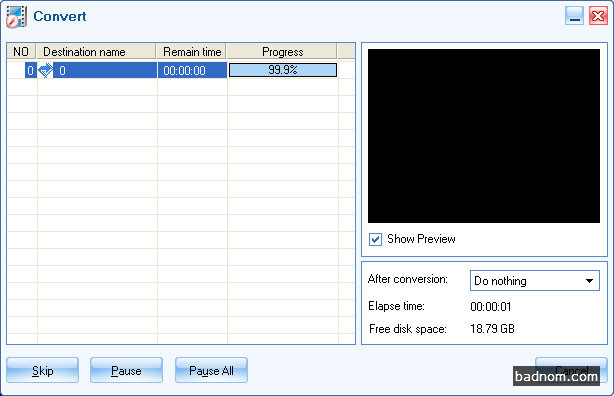Screen dimensions: 614x396
Task: Click the Skip button
Action: (42, 370)
